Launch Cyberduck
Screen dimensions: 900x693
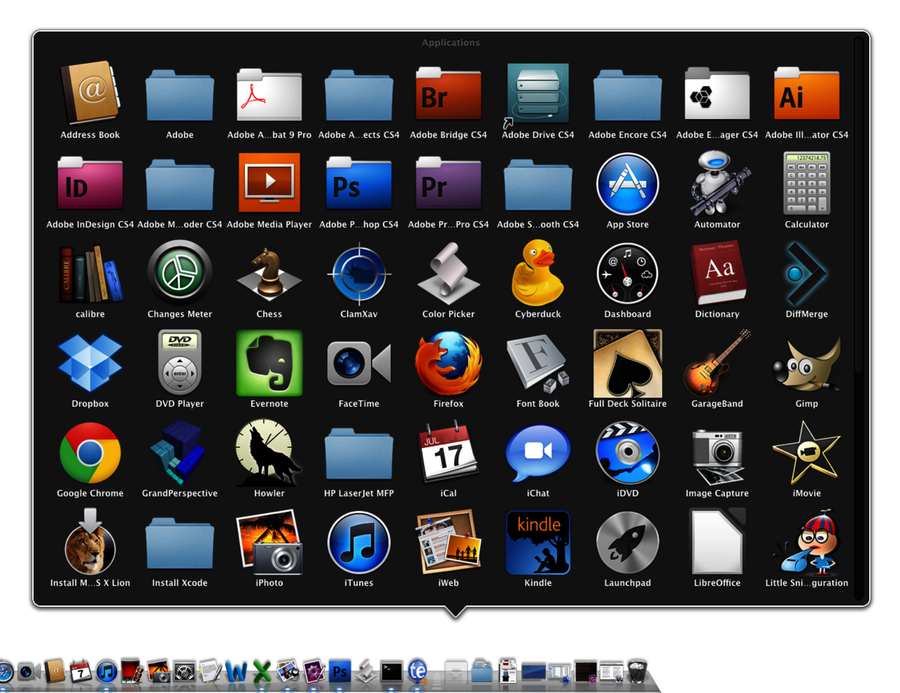538,273
